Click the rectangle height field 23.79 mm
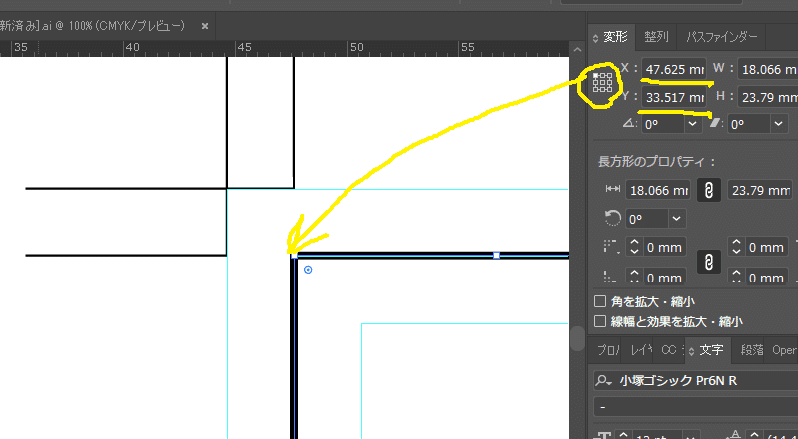Screen dimensions: 798x439 click(x=760, y=190)
